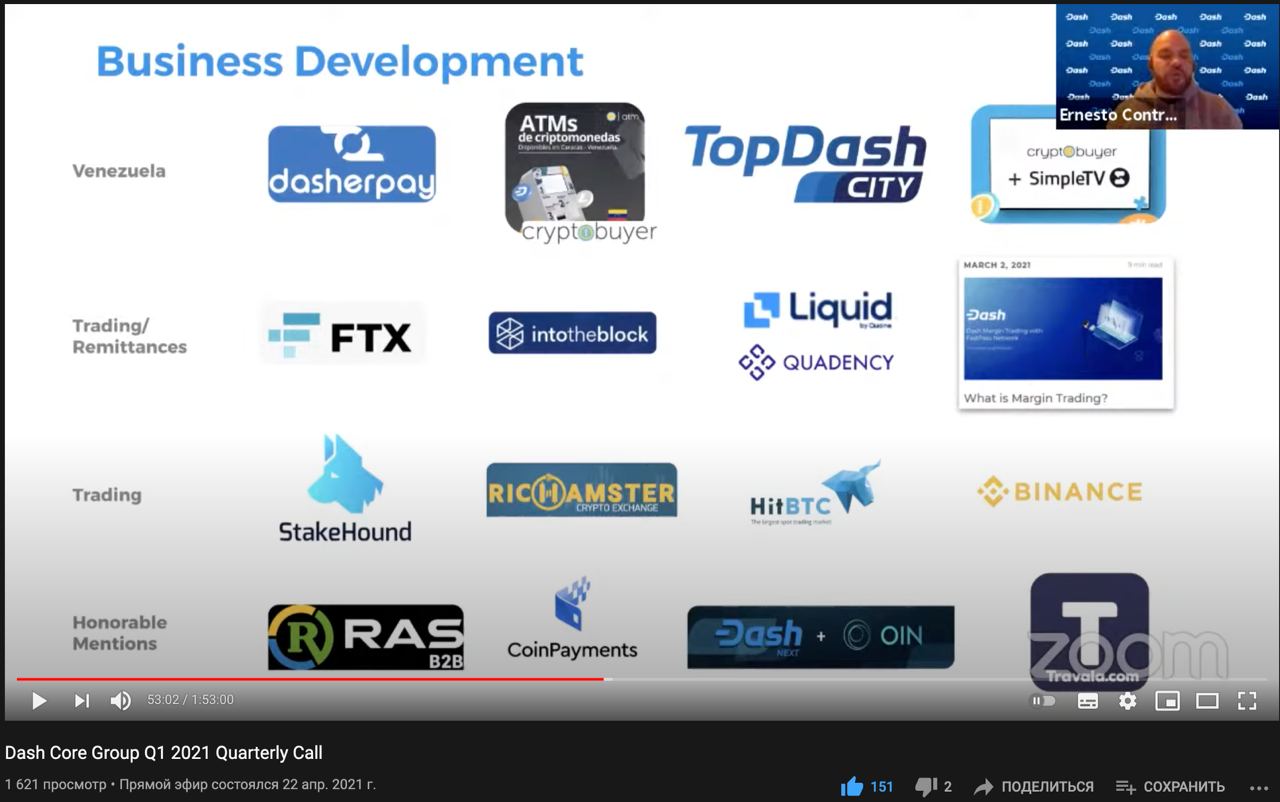
Task: Enable theater mode view
Action: [x=1207, y=701]
